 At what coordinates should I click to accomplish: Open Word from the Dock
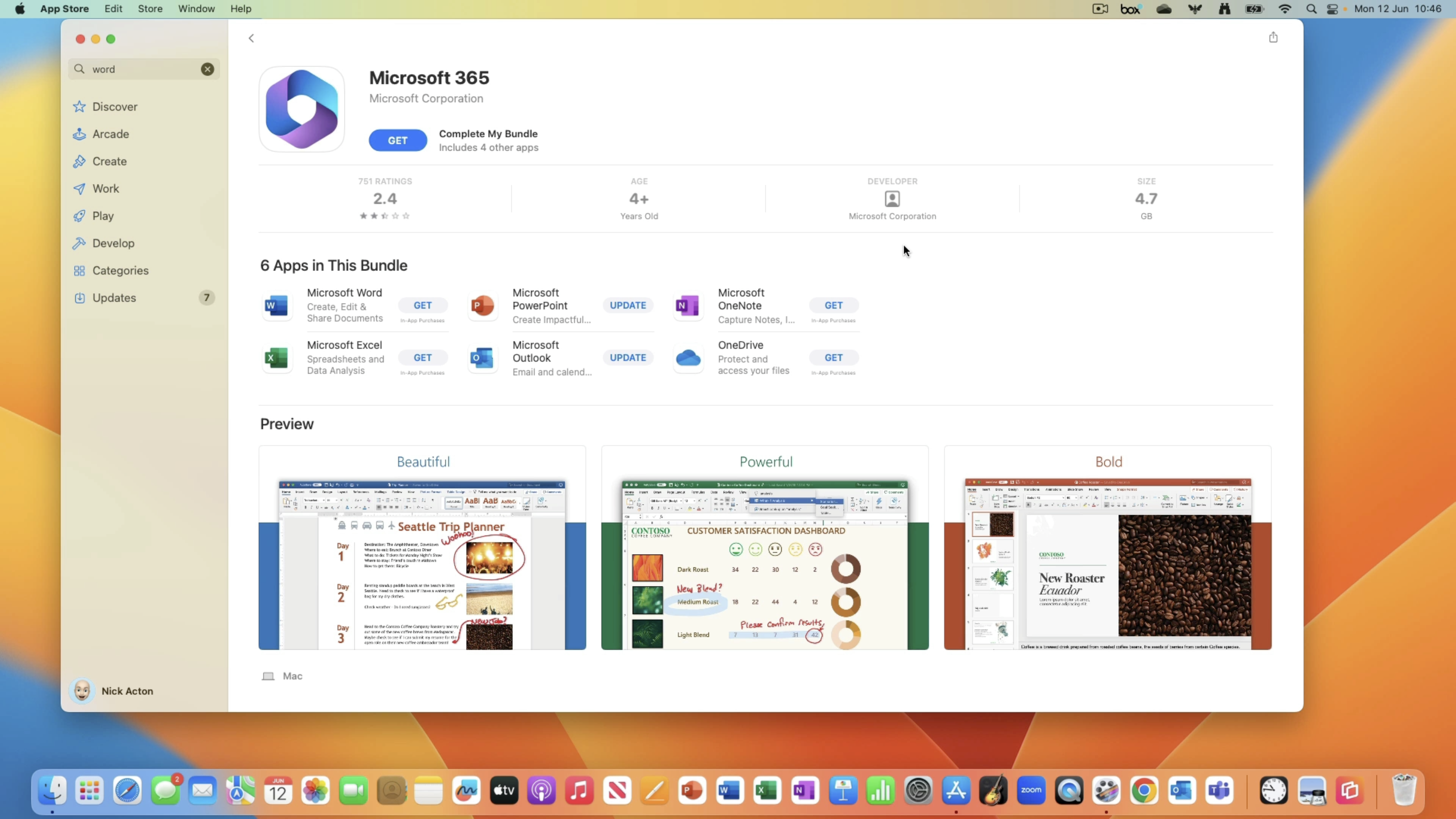pyautogui.click(x=730, y=790)
